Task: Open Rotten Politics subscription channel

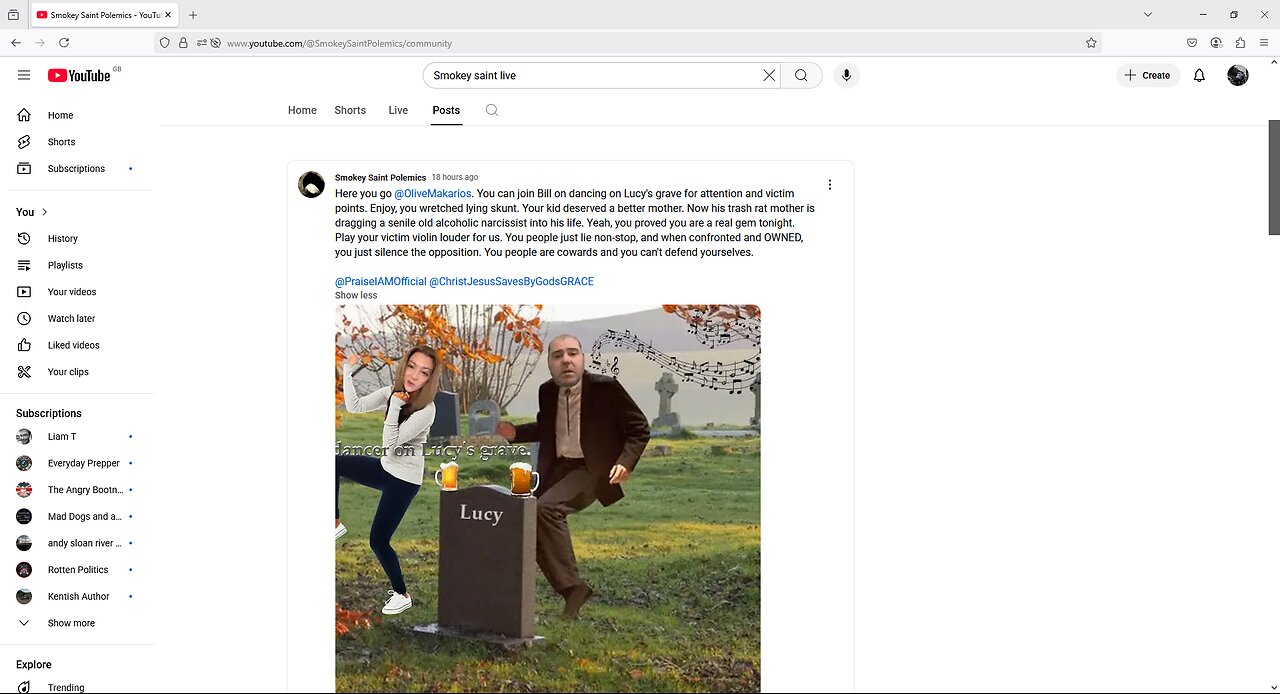Action: point(78,570)
